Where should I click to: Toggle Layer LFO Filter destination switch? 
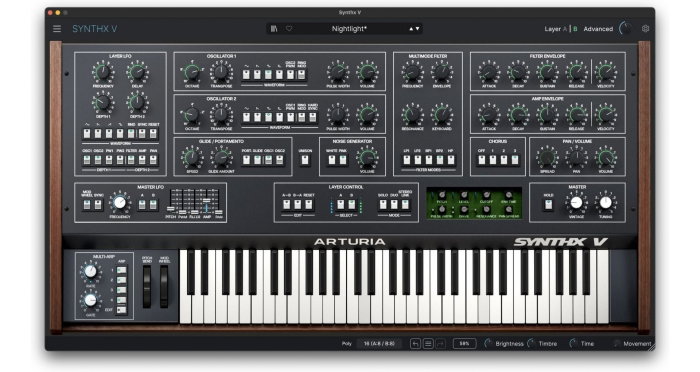click(131, 160)
